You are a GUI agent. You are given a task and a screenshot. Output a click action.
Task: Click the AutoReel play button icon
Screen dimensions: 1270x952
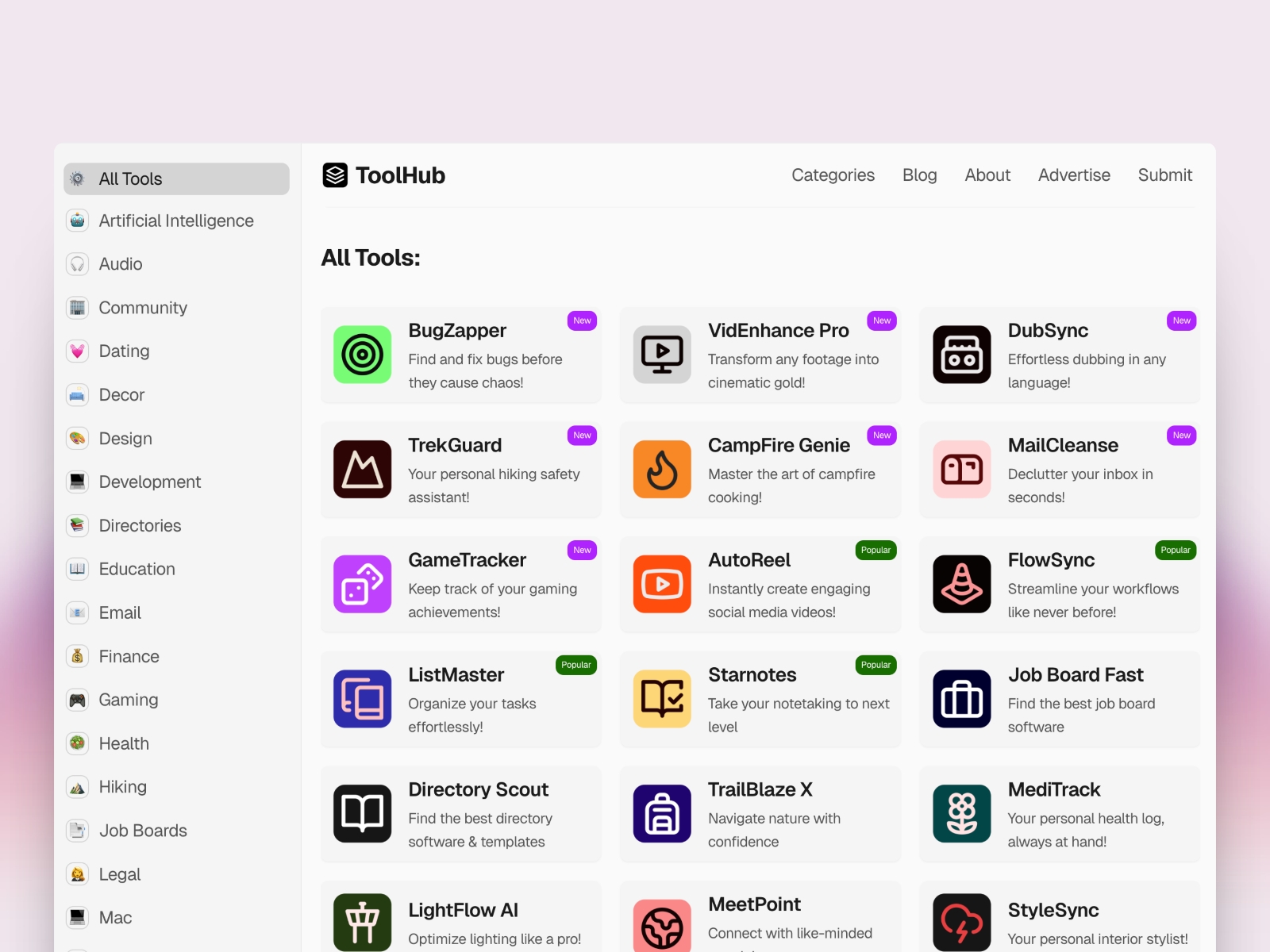point(662,585)
